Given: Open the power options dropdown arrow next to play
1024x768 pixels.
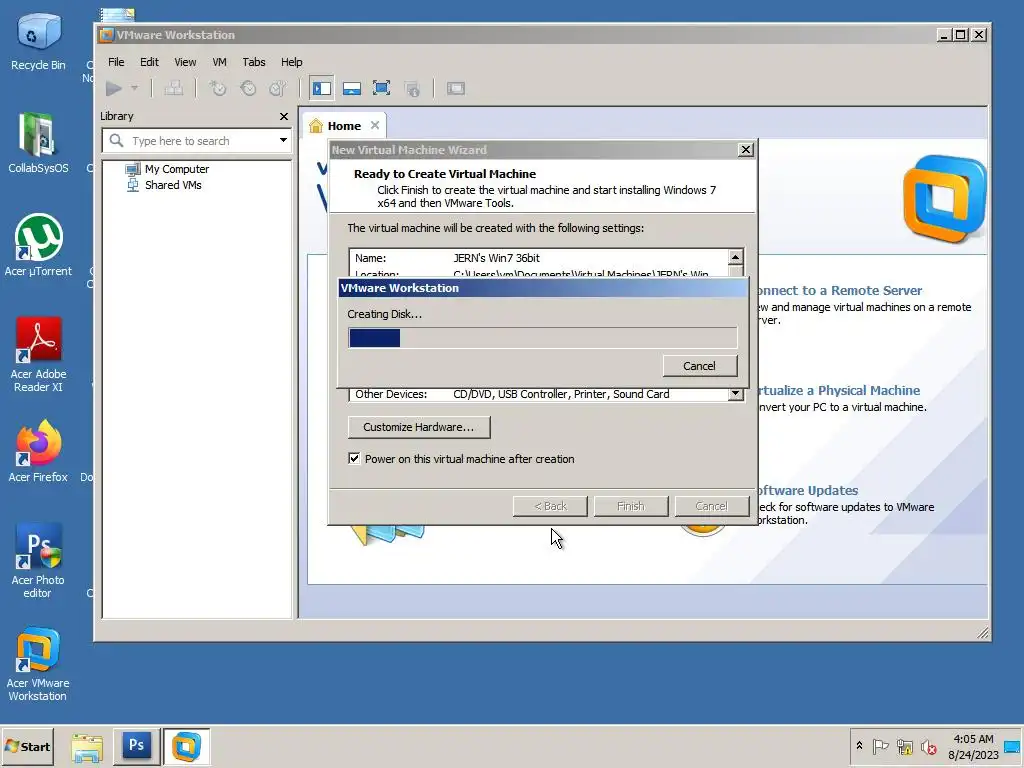Looking at the screenshot, I should (x=135, y=88).
